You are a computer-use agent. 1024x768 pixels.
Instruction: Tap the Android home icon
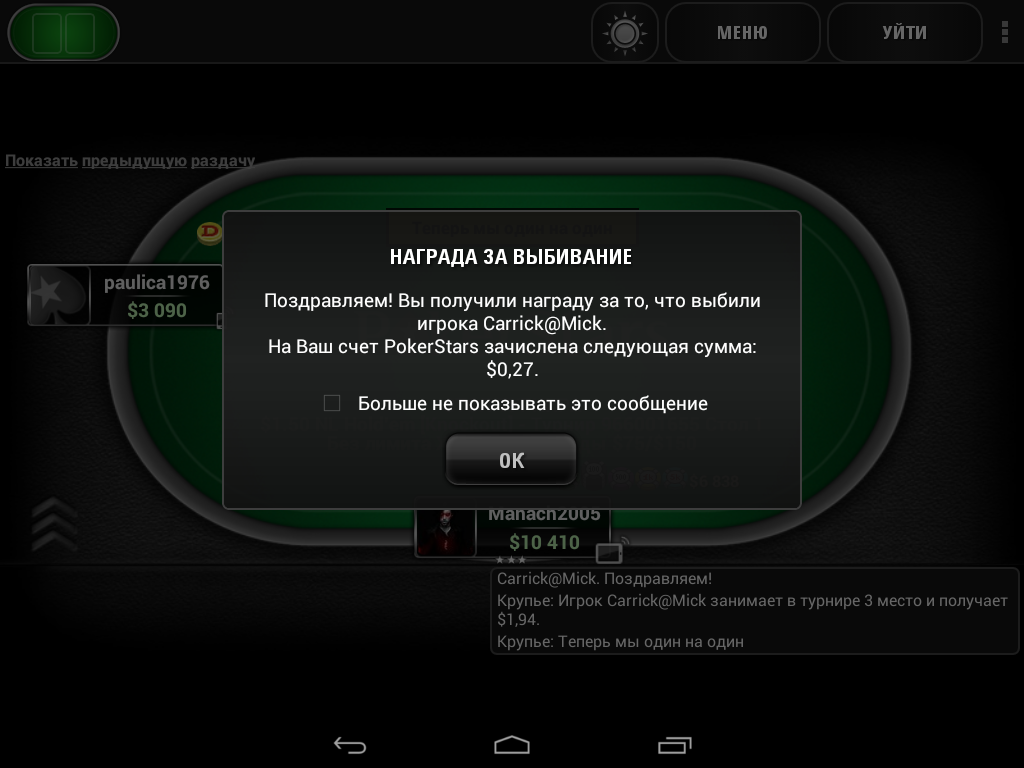[x=511, y=745]
